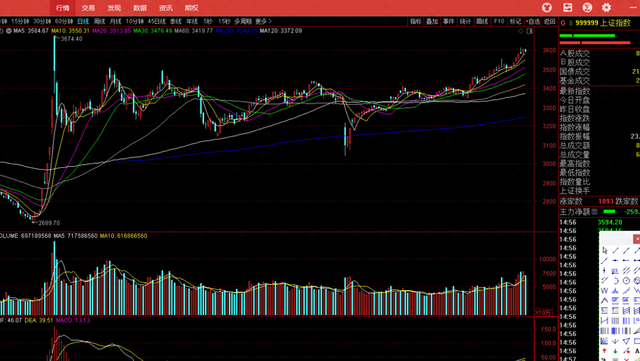Open the 指标 indicator menu
This screenshot has width=640, height=361.
[x=416, y=21]
